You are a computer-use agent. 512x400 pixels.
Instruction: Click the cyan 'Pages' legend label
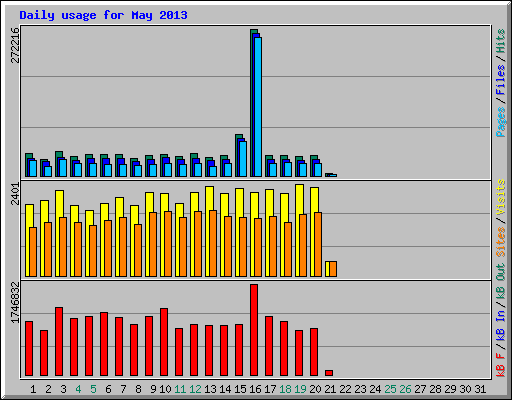click(x=500, y=122)
